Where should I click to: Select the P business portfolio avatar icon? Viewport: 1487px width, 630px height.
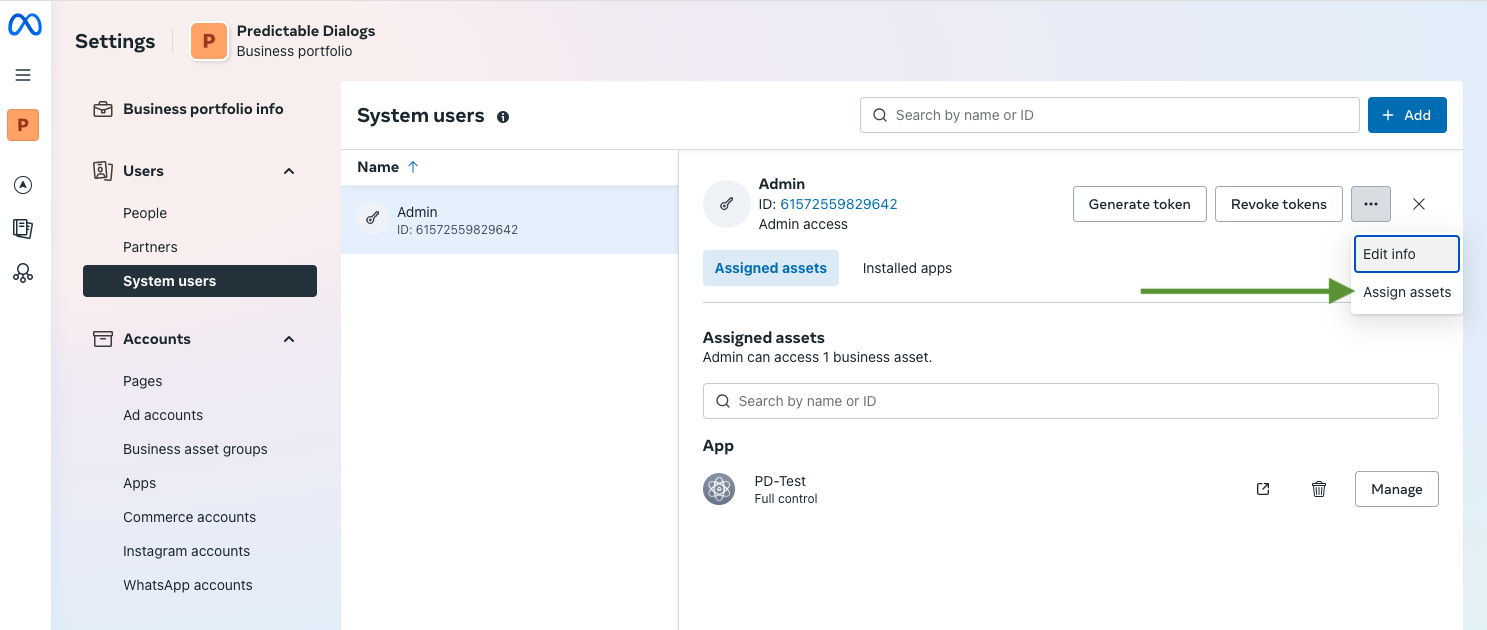pyautogui.click(x=23, y=125)
